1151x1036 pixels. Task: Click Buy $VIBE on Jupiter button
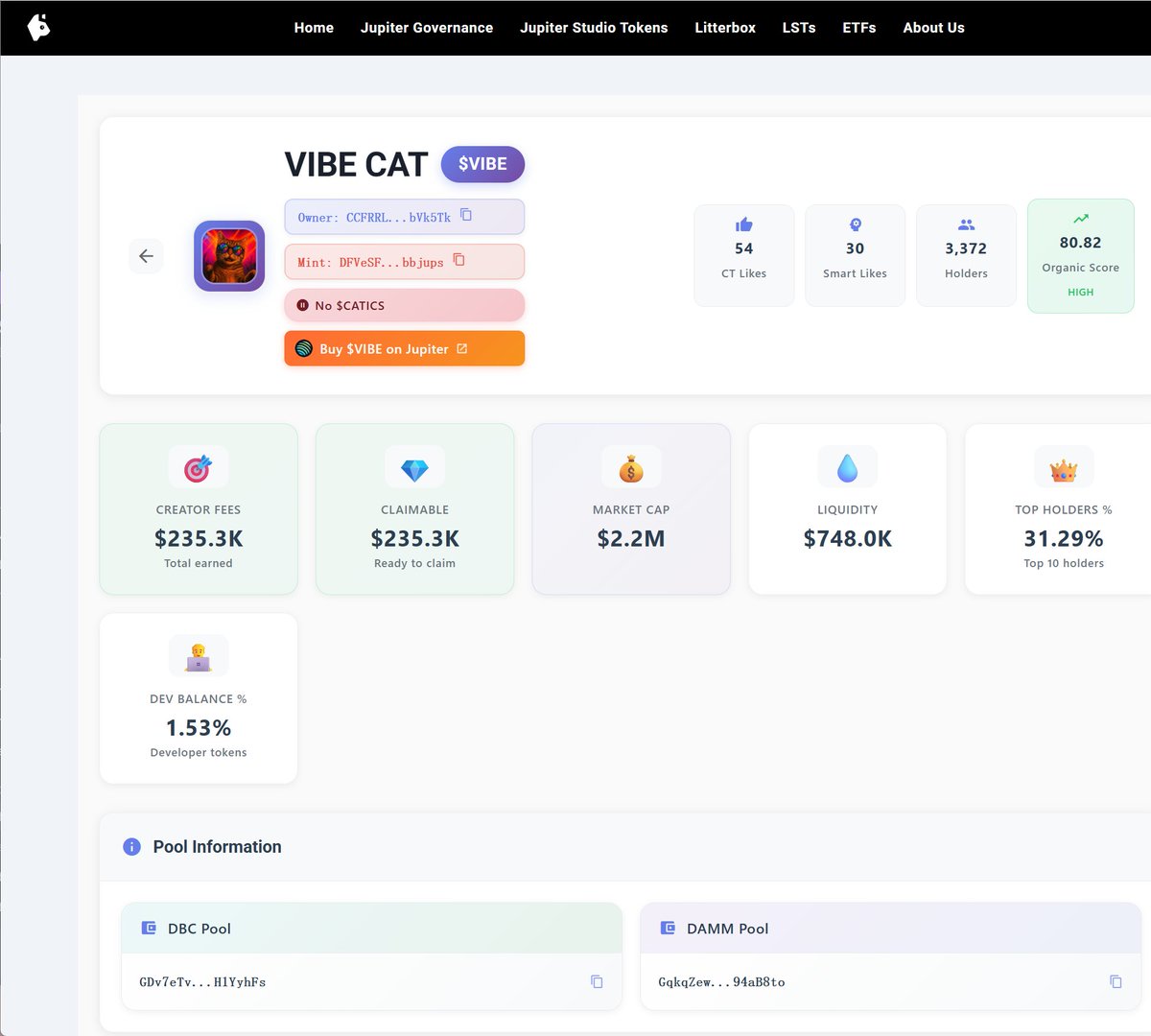tap(405, 348)
